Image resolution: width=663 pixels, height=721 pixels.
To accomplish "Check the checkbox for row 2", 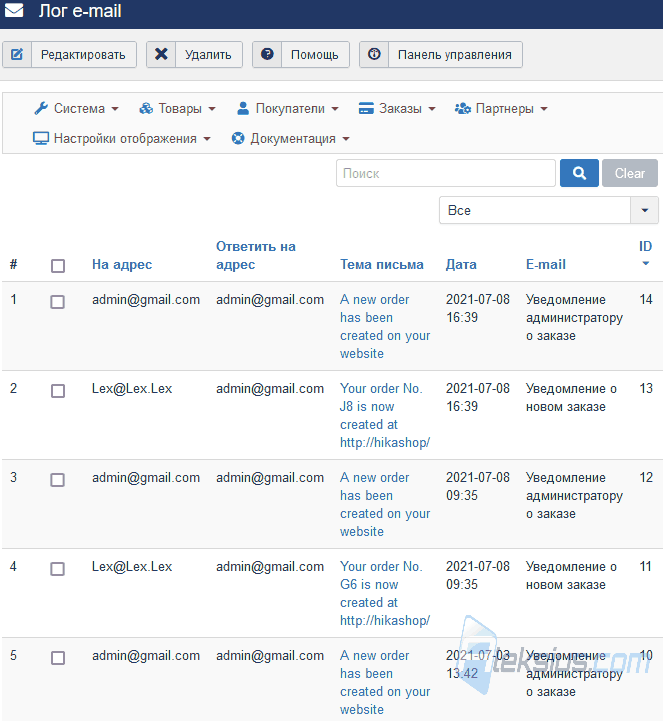I will [58, 391].
